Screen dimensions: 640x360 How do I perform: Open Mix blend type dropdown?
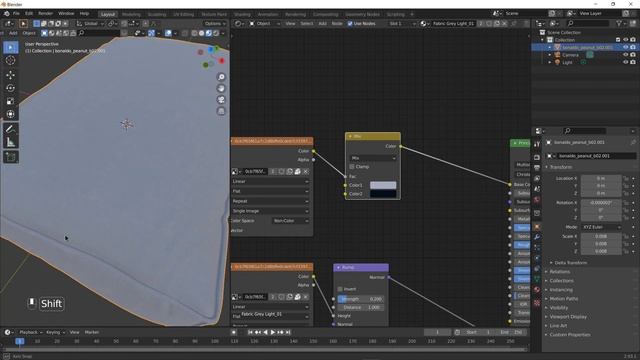coord(373,158)
